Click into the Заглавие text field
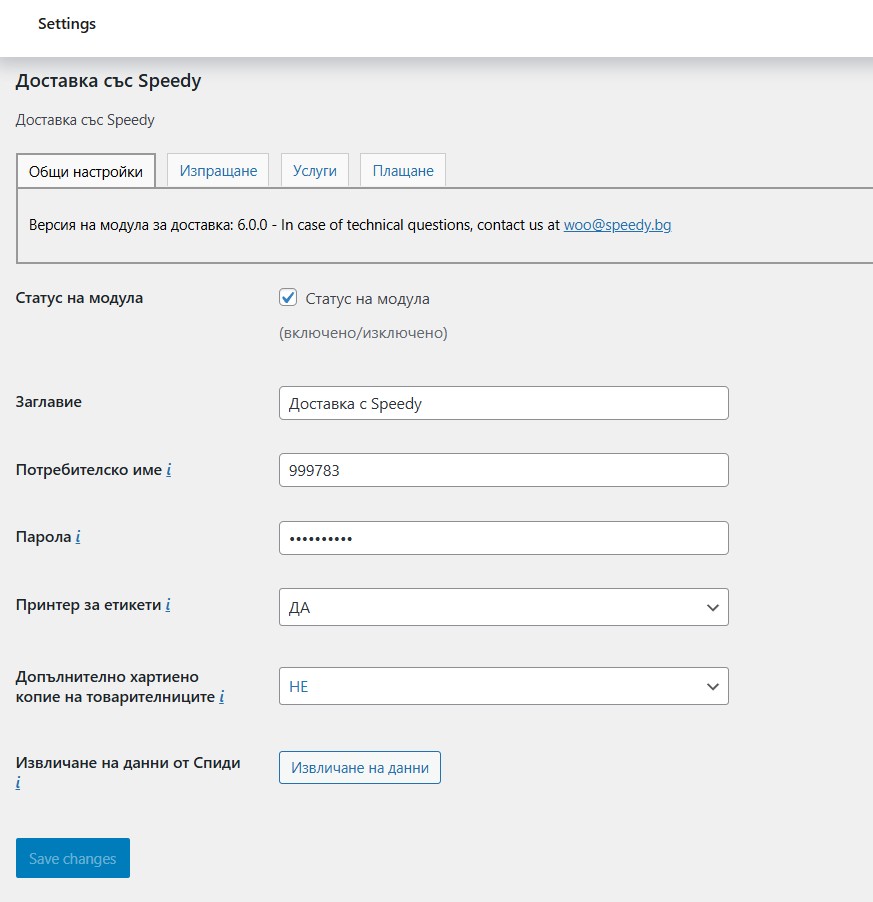 (503, 403)
